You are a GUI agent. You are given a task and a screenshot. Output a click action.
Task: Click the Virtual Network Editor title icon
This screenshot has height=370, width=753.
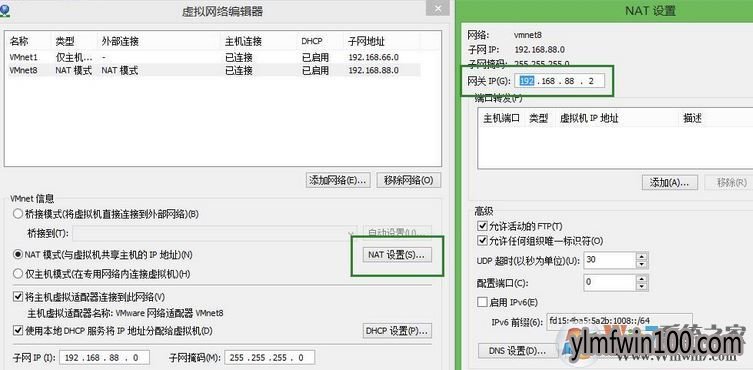click(x=6, y=10)
